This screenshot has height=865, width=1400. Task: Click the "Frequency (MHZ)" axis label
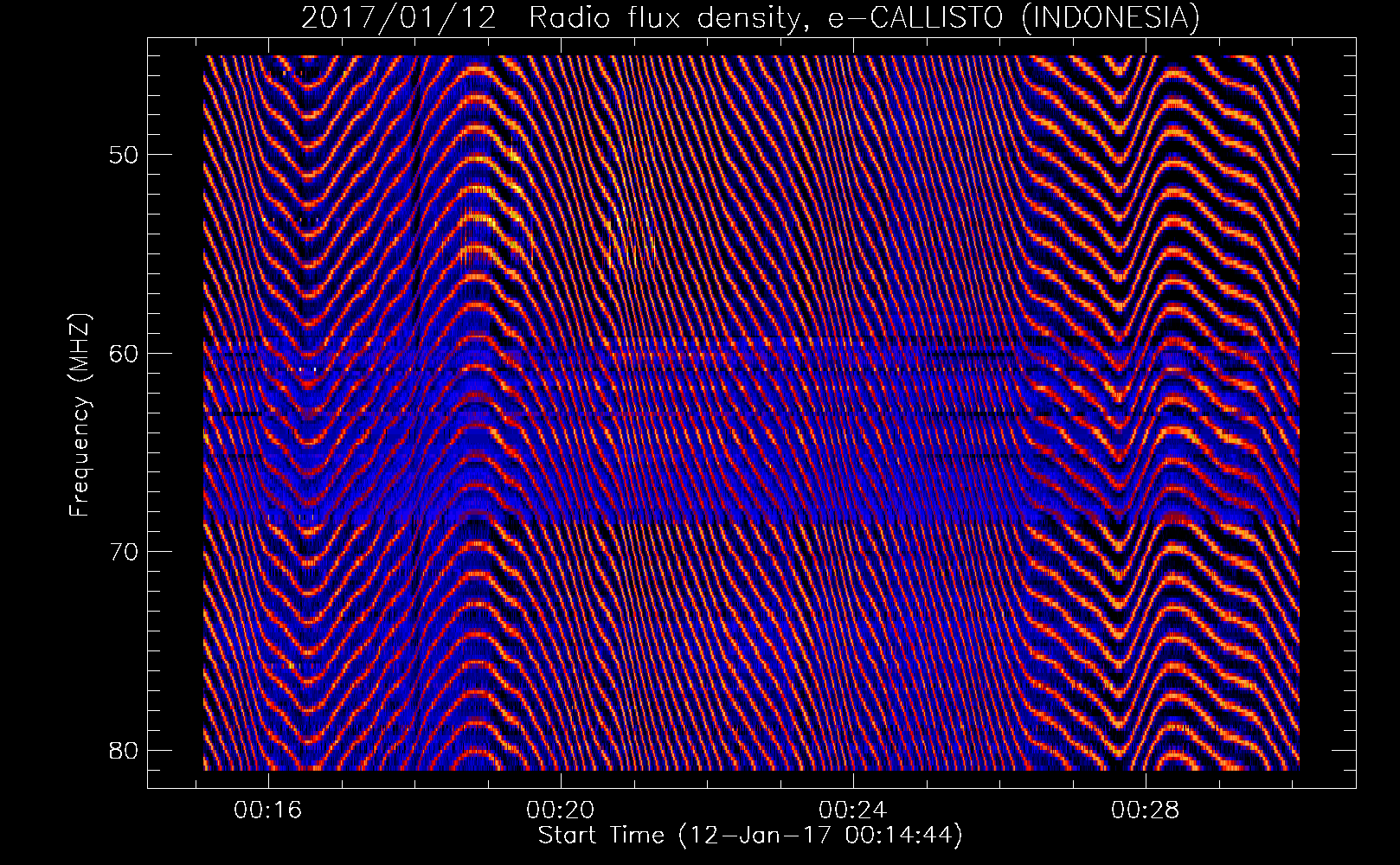[x=80, y=413]
